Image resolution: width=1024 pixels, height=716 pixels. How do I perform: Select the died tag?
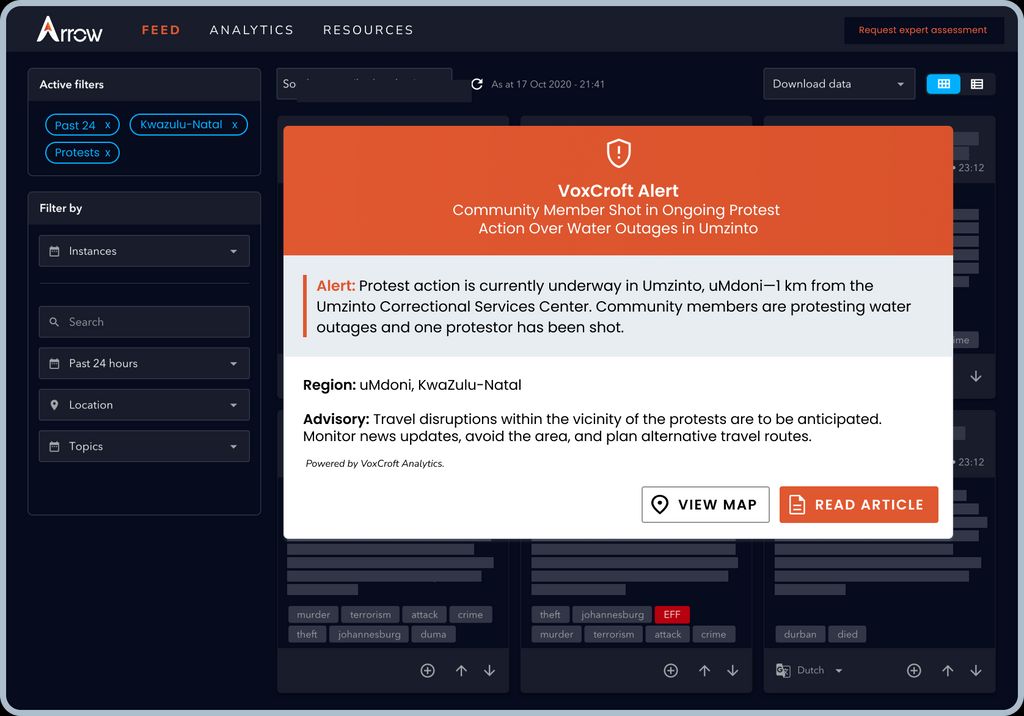point(848,634)
